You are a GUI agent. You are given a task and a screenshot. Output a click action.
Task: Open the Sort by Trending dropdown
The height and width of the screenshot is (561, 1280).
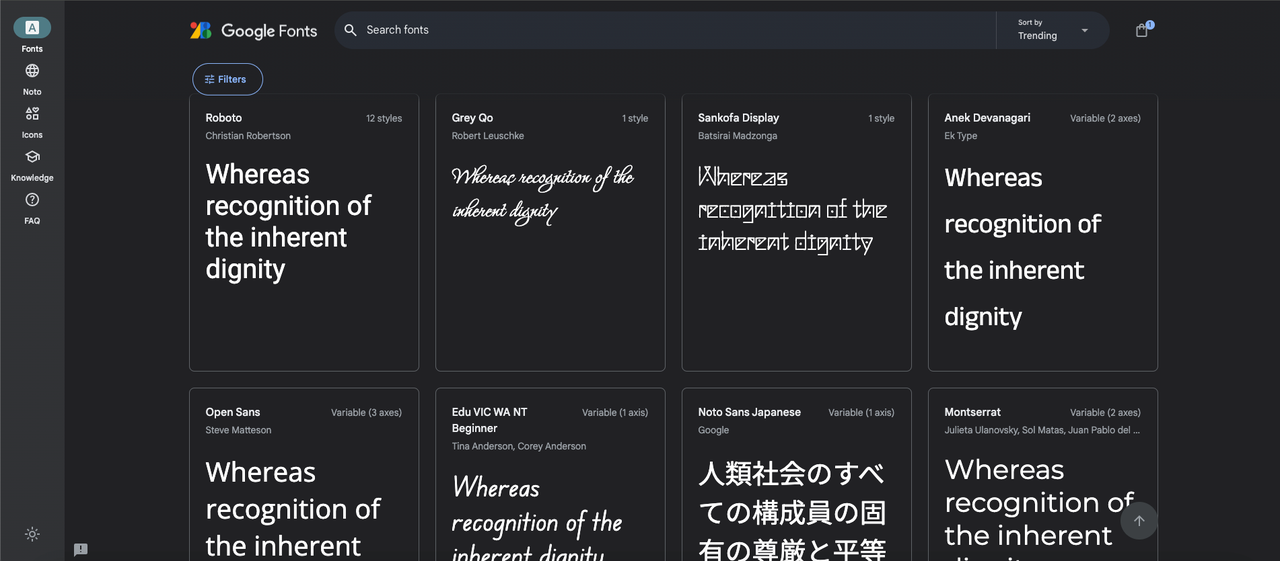(1053, 30)
